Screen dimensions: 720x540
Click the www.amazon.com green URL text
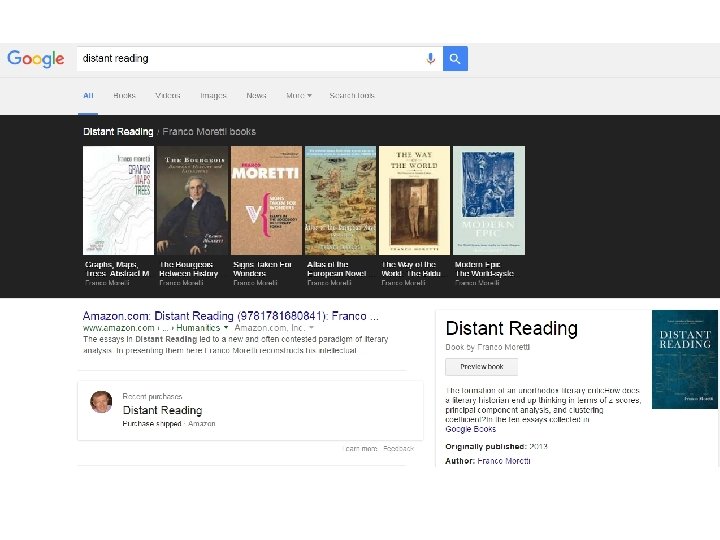(x=118, y=328)
